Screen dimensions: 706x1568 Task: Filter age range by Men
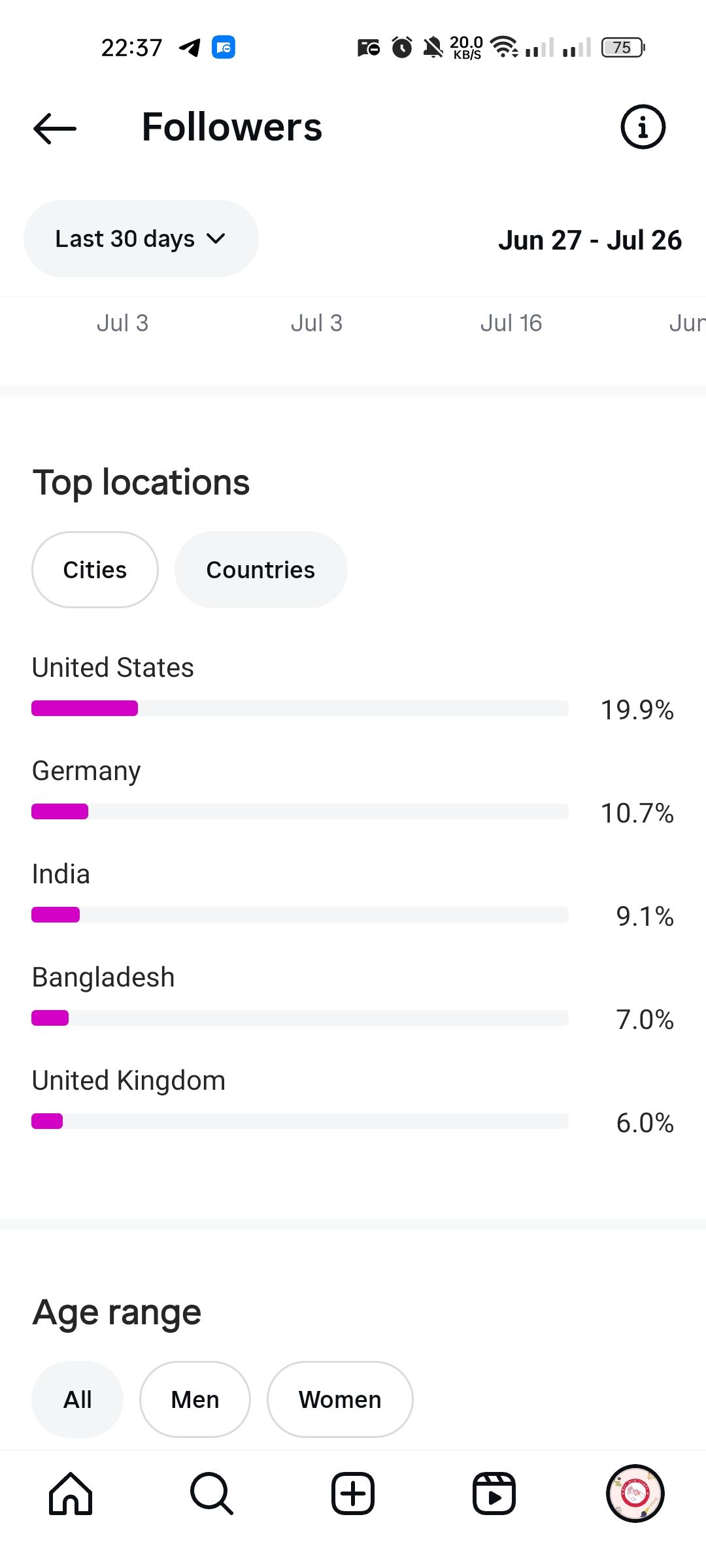(x=195, y=1399)
